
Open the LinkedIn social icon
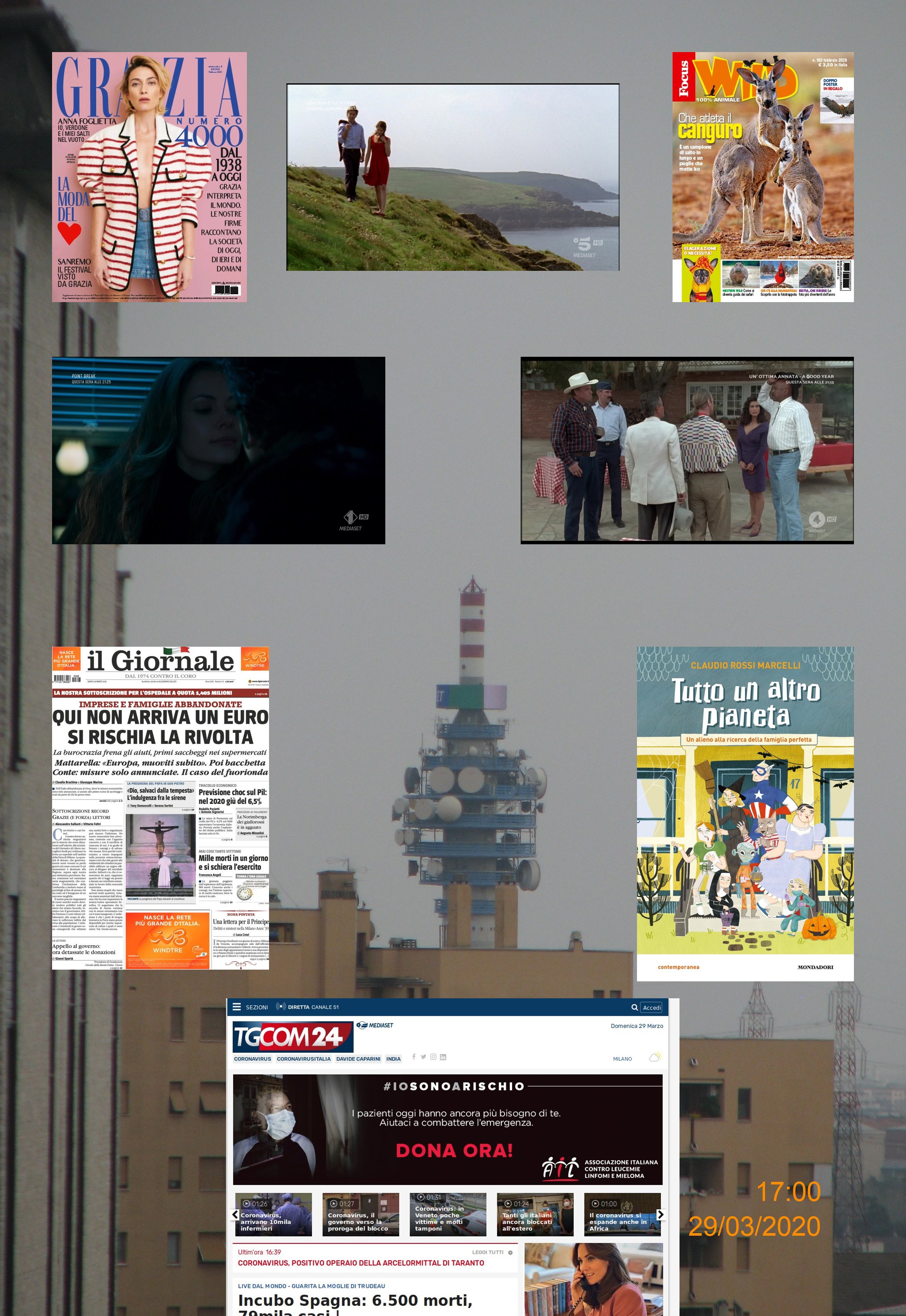(443, 1056)
